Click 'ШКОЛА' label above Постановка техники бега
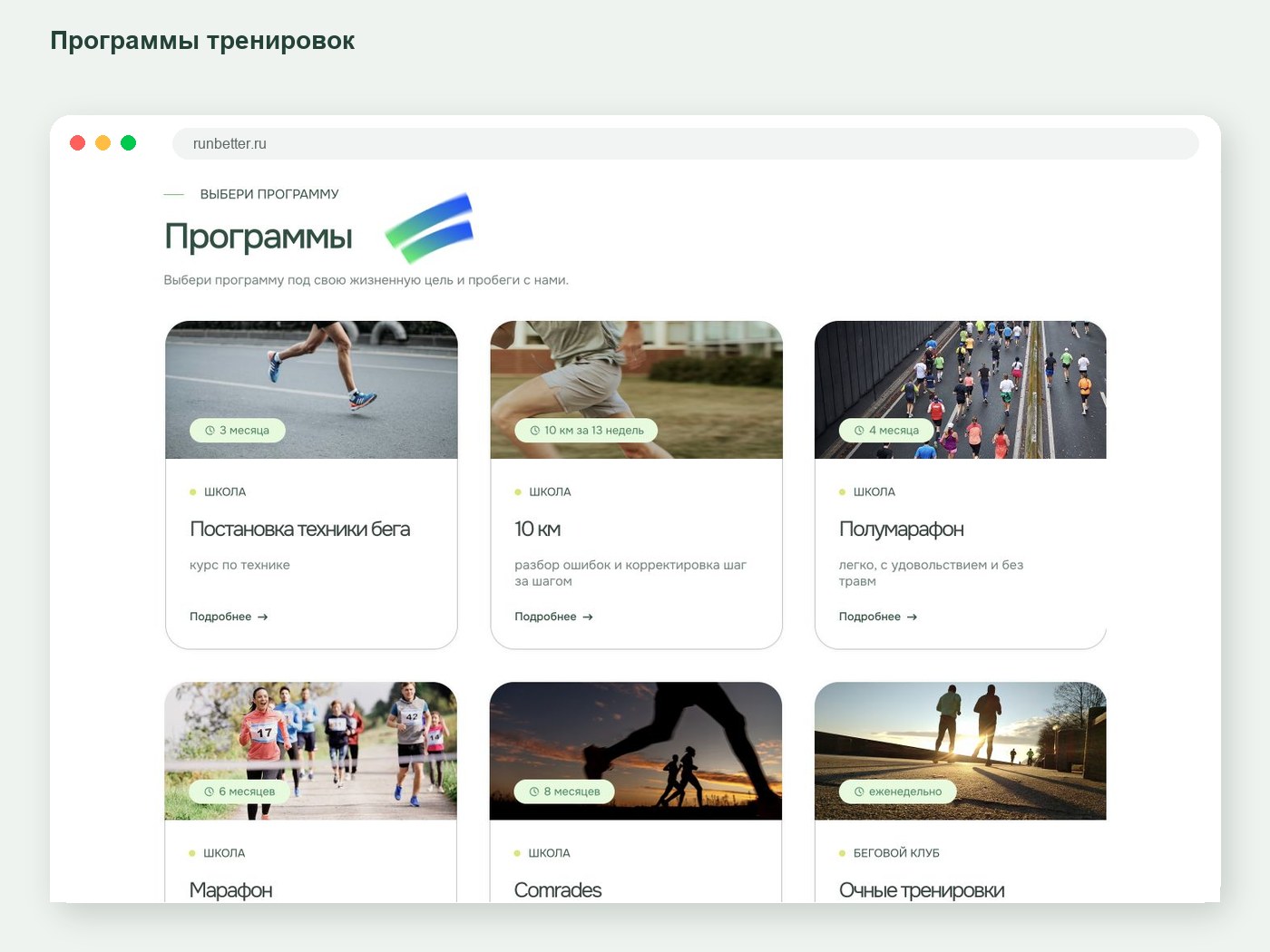This screenshot has width=1270, height=952. 225,492
